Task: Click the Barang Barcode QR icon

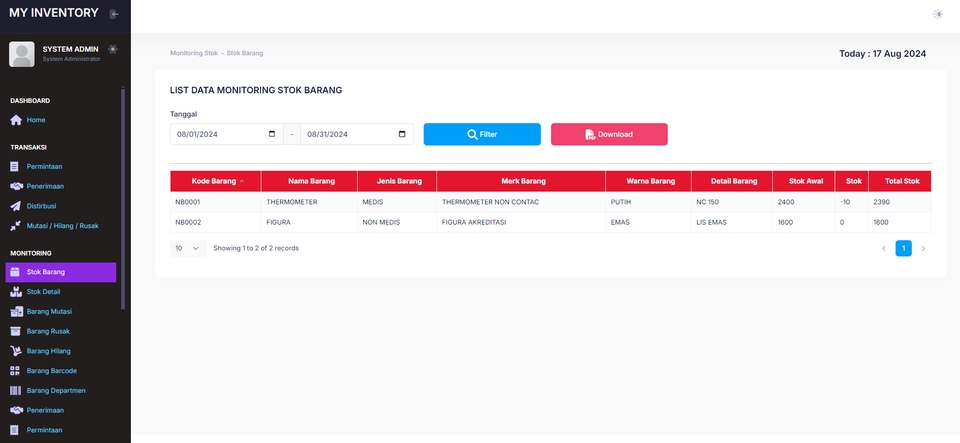Action: pos(15,371)
